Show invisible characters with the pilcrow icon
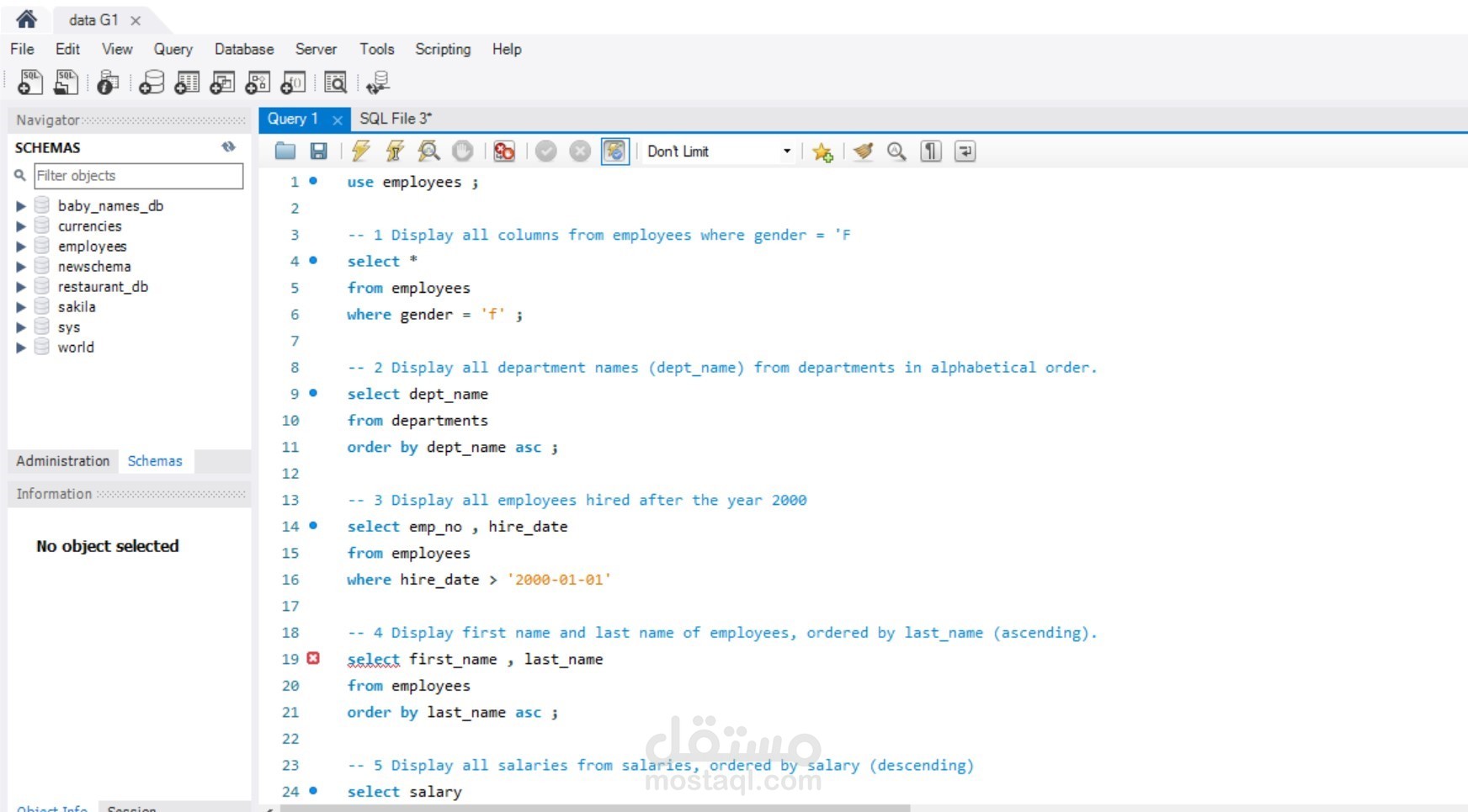Image resolution: width=1468 pixels, height=812 pixels. 929,151
